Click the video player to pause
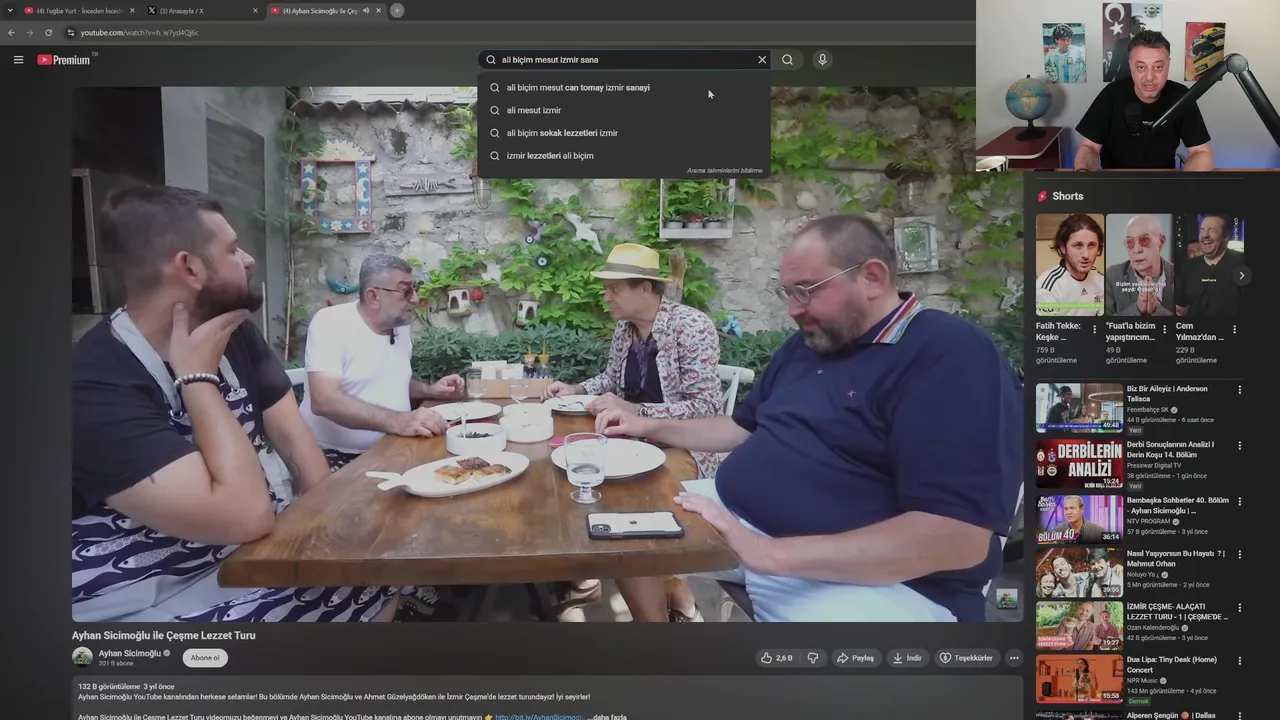 [548, 354]
